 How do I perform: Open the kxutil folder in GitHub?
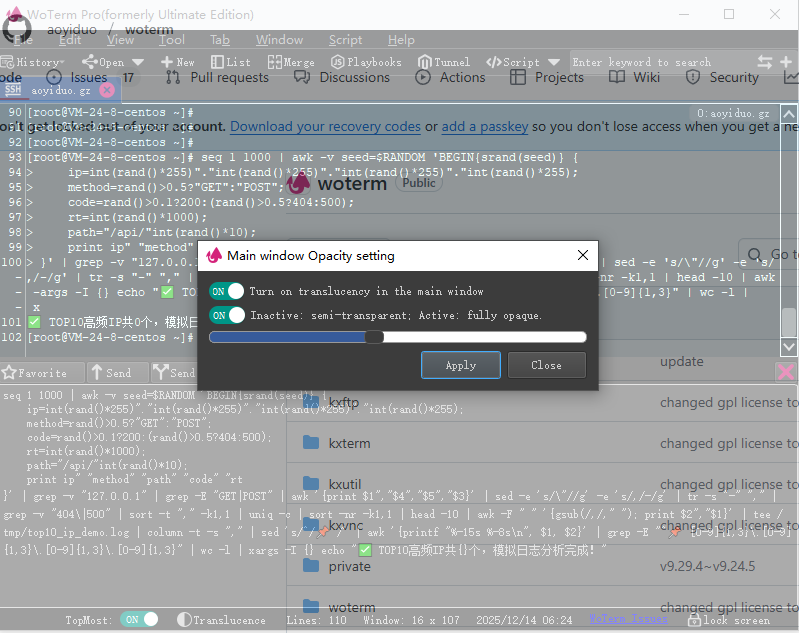click(344, 484)
